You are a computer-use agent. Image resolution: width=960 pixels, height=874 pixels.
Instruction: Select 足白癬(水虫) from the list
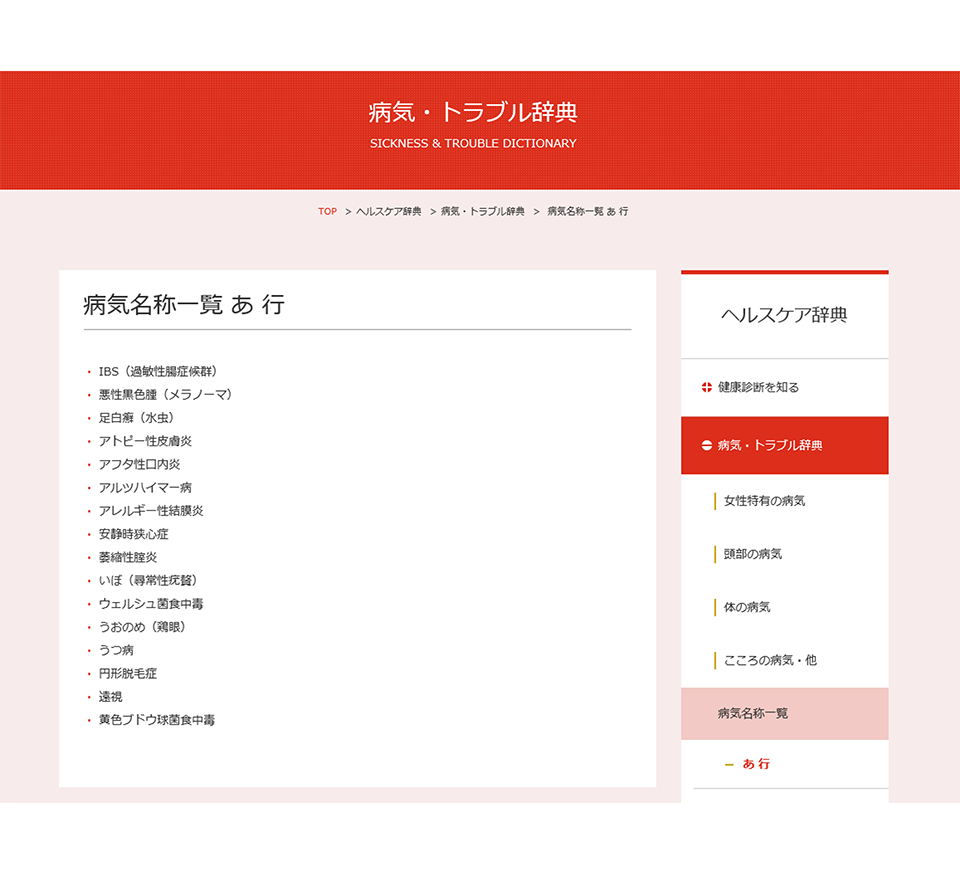tap(136, 418)
